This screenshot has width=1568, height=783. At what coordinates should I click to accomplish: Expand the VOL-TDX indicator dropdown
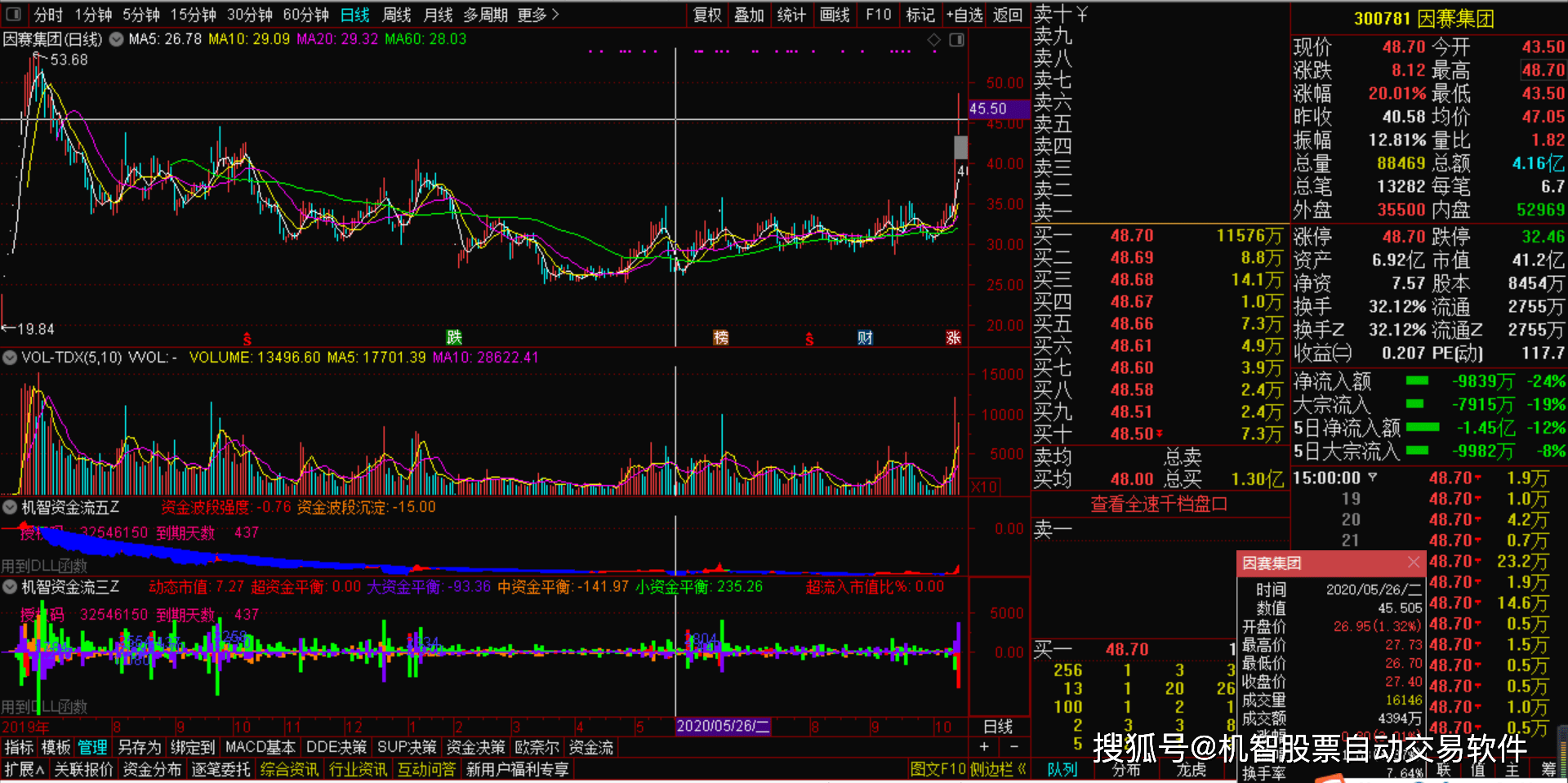click(x=10, y=358)
